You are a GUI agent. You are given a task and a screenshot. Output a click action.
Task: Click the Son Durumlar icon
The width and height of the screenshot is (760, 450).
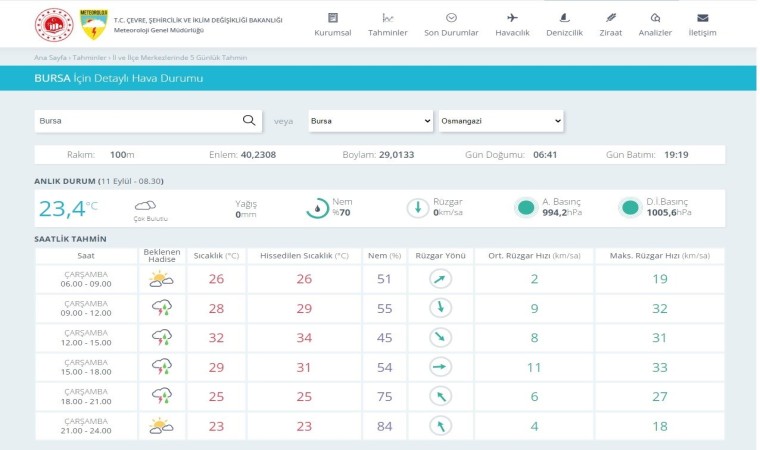451,18
